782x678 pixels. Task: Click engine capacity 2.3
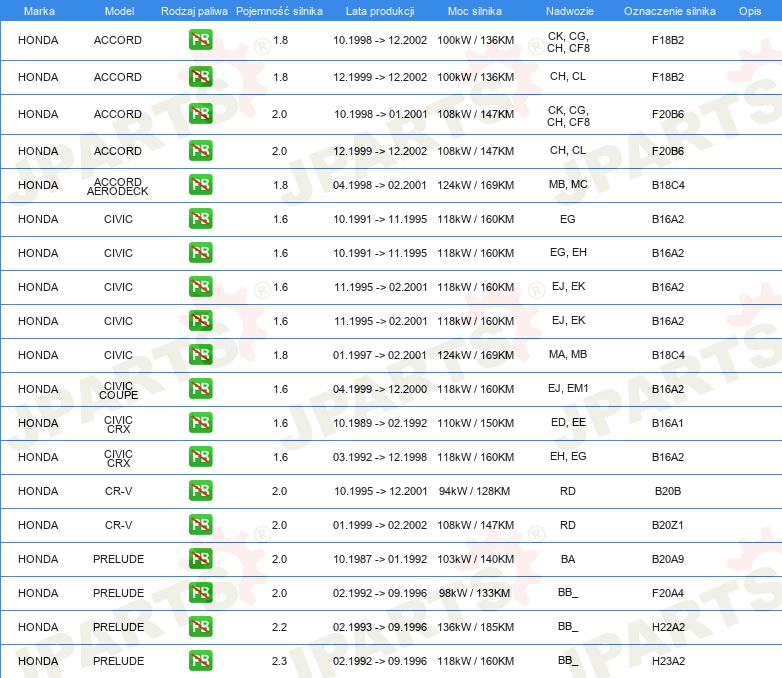pyautogui.click(x=279, y=661)
